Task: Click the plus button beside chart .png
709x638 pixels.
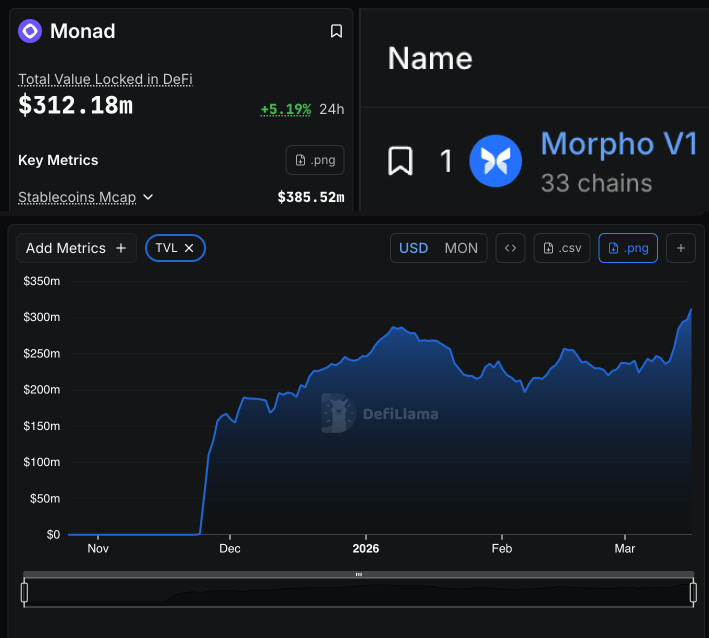Action: [x=681, y=248]
